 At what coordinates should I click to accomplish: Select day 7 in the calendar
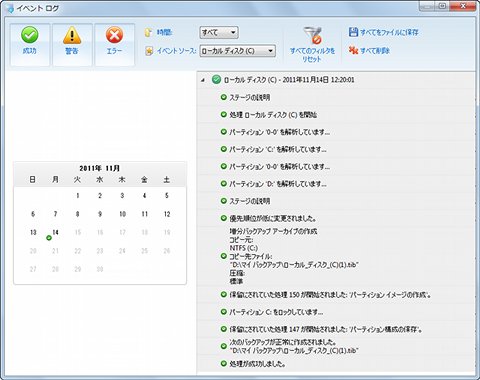pos(55,214)
